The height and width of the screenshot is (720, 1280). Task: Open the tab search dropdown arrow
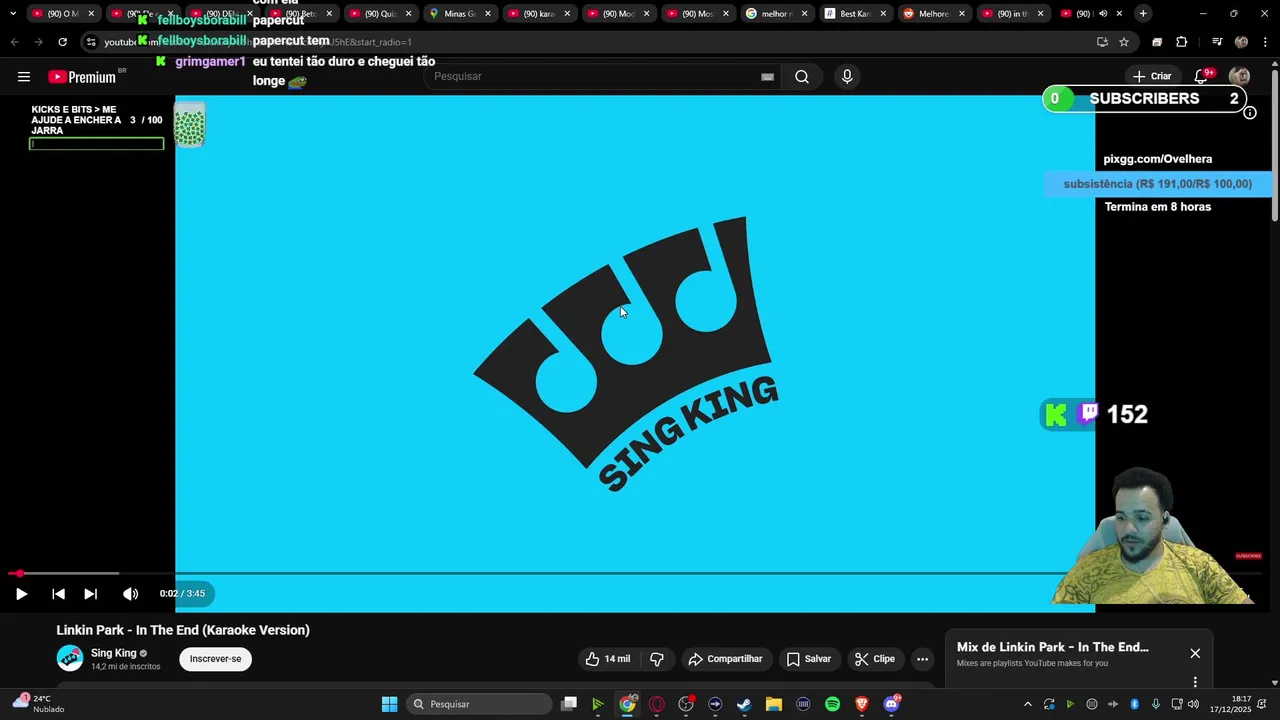coord(13,14)
